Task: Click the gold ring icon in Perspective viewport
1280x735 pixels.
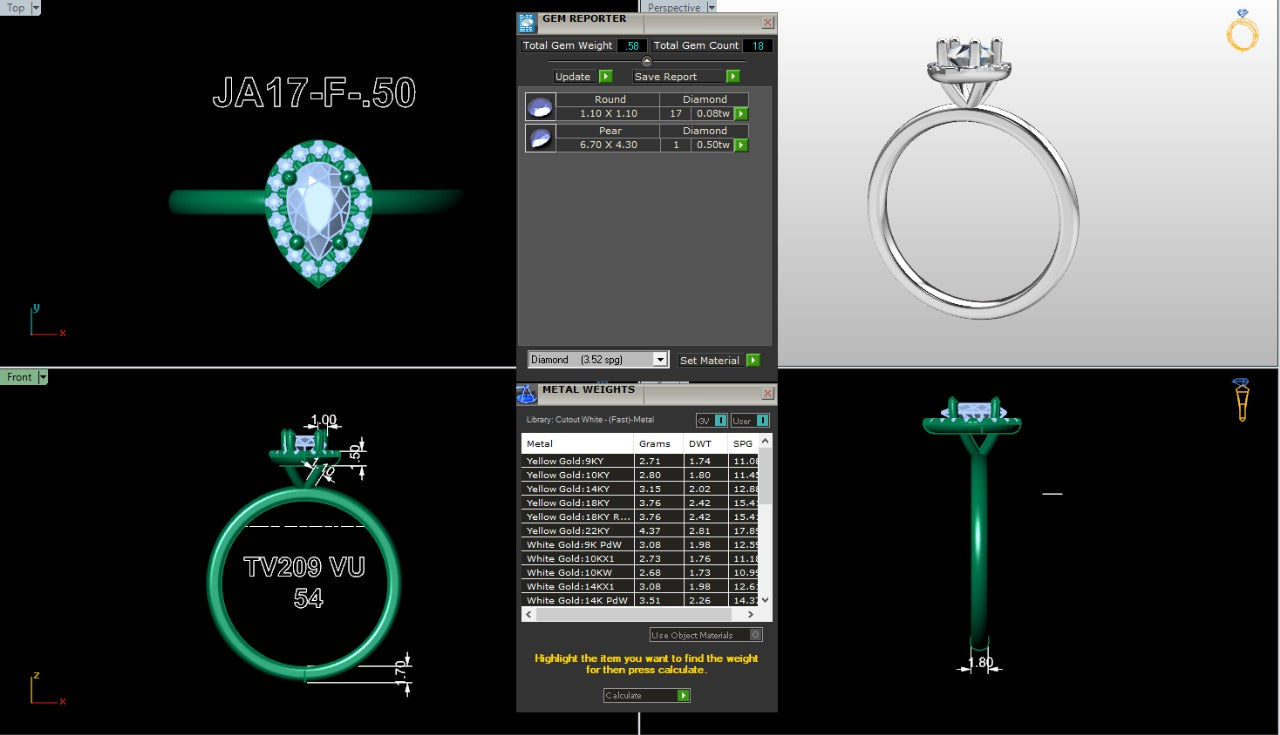Action: point(1242,31)
